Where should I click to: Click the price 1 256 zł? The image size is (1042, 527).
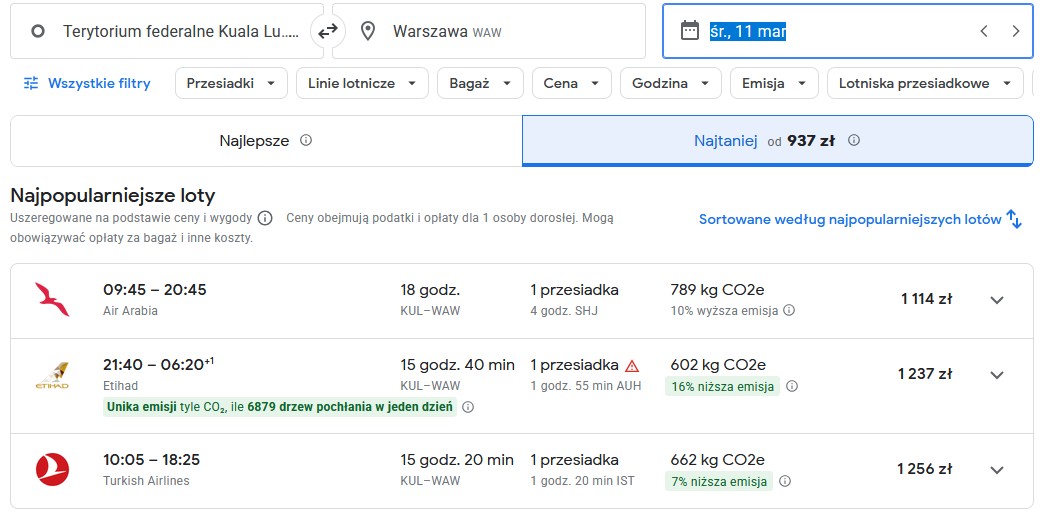pos(925,469)
